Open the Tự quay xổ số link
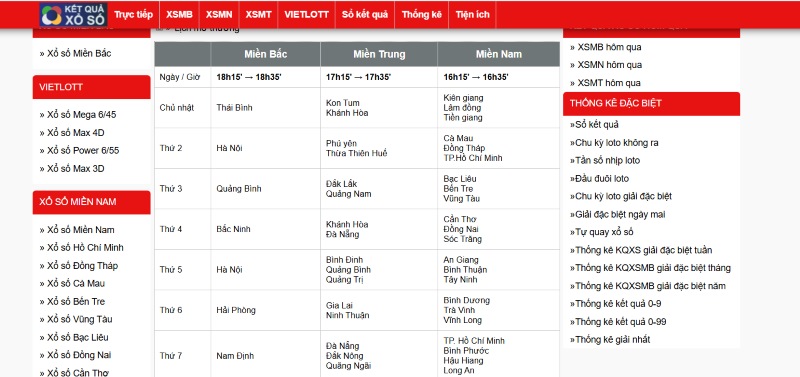800x377 pixels. (602, 232)
